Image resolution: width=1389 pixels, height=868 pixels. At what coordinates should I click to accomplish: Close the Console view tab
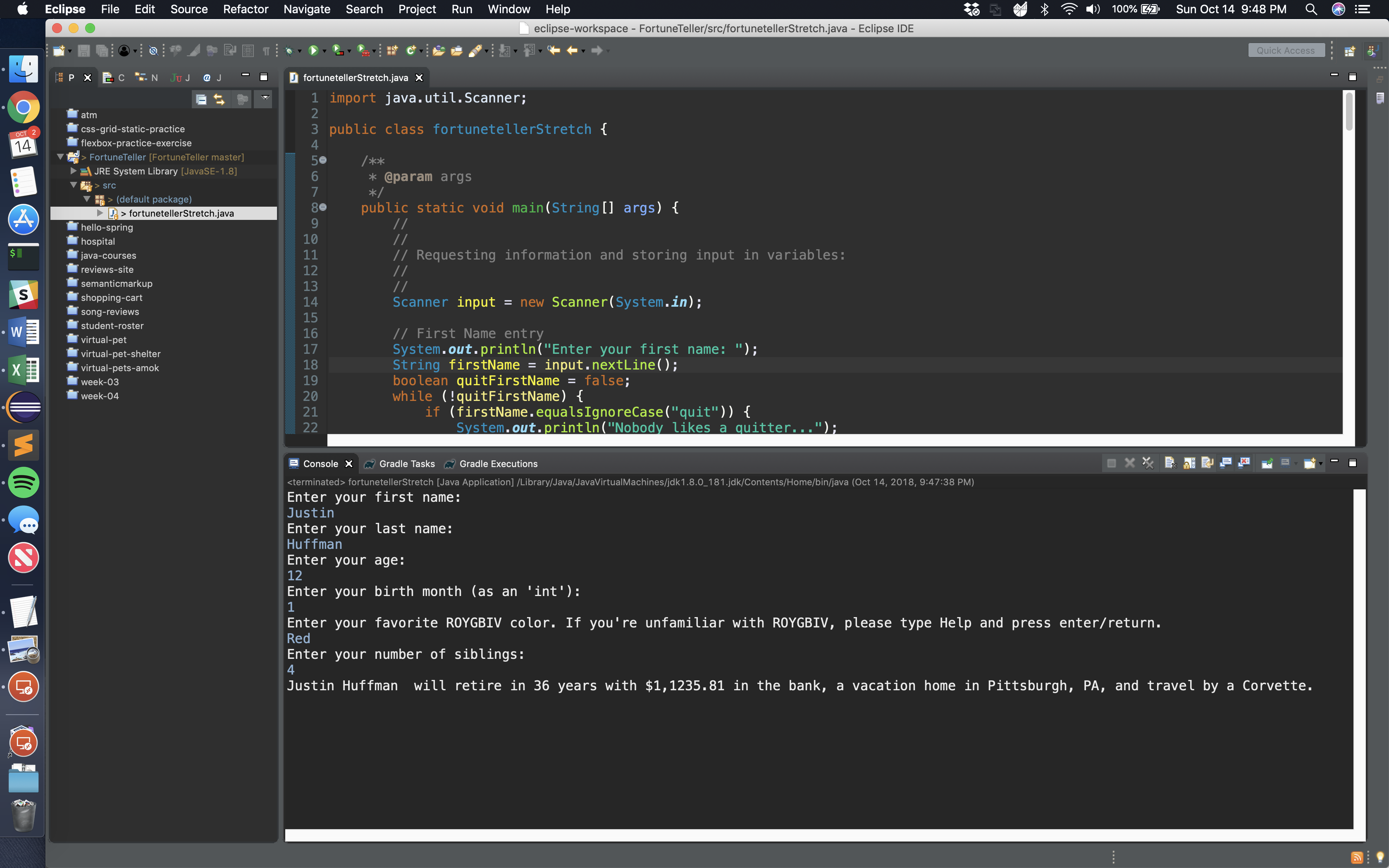point(348,464)
